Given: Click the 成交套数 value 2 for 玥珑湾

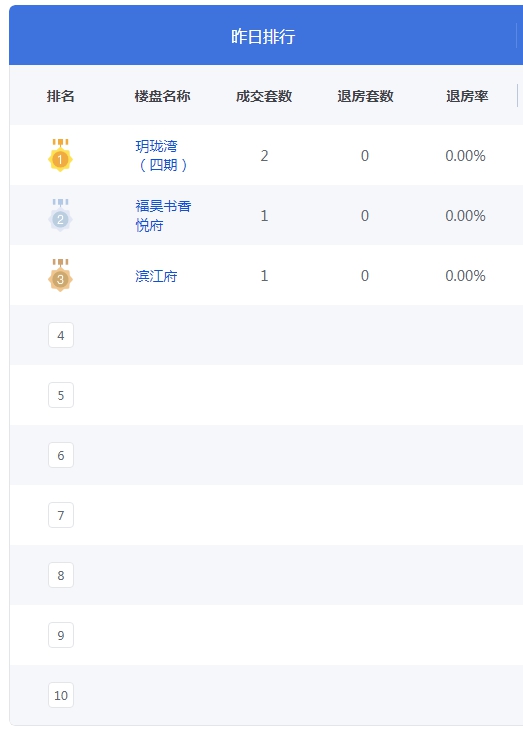Looking at the screenshot, I should coord(264,156).
